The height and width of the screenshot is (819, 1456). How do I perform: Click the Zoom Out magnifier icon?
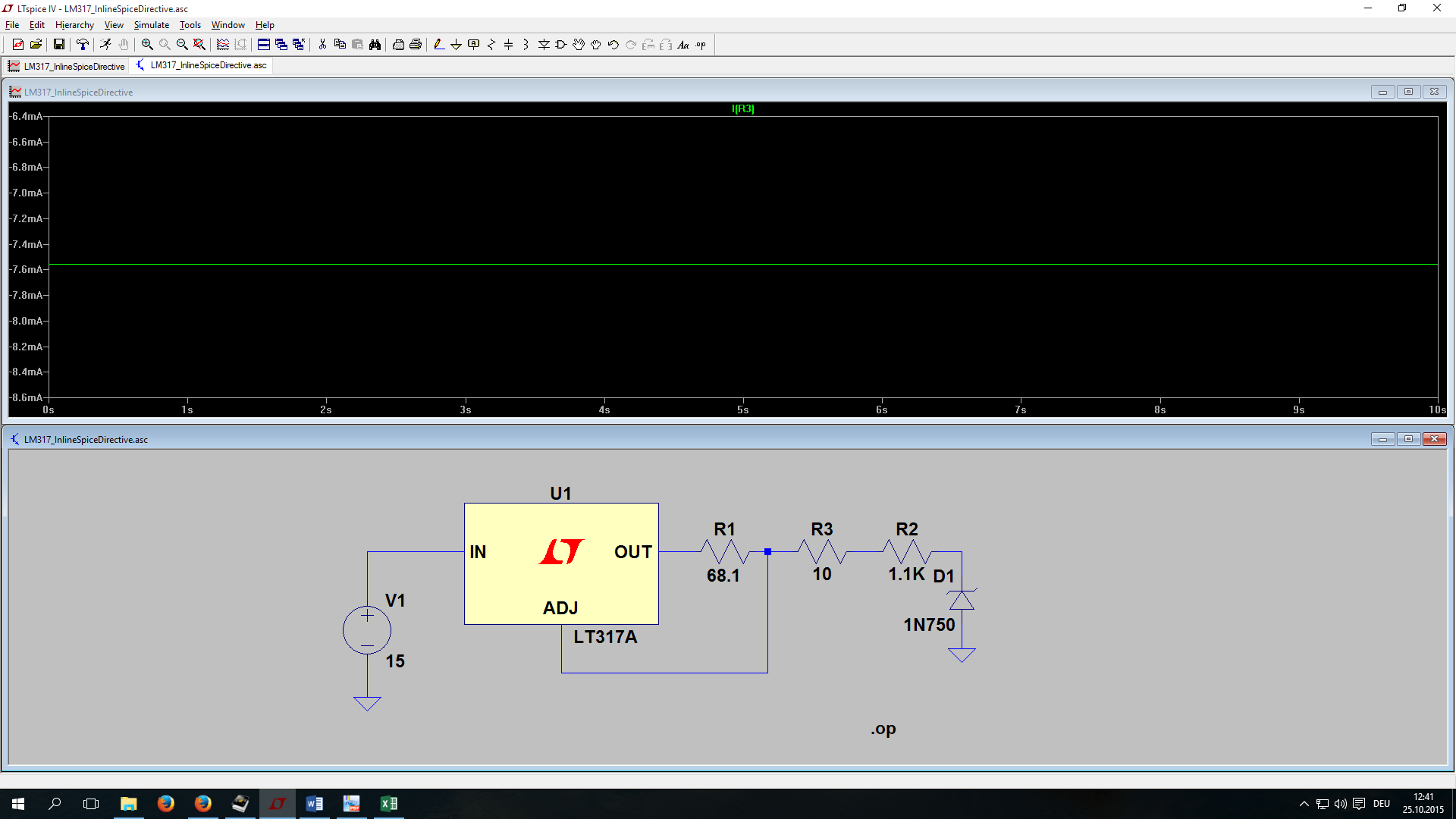click(x=182, y=45)
